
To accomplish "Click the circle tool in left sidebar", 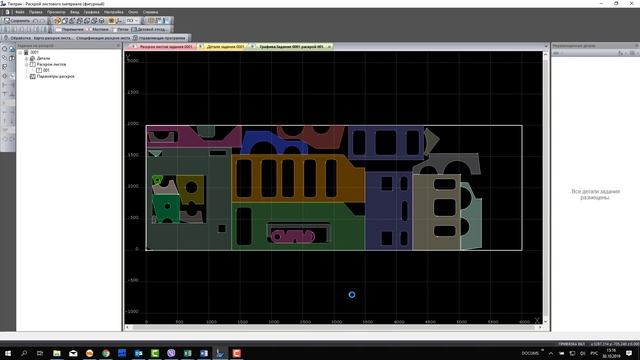I will [4, 49].
